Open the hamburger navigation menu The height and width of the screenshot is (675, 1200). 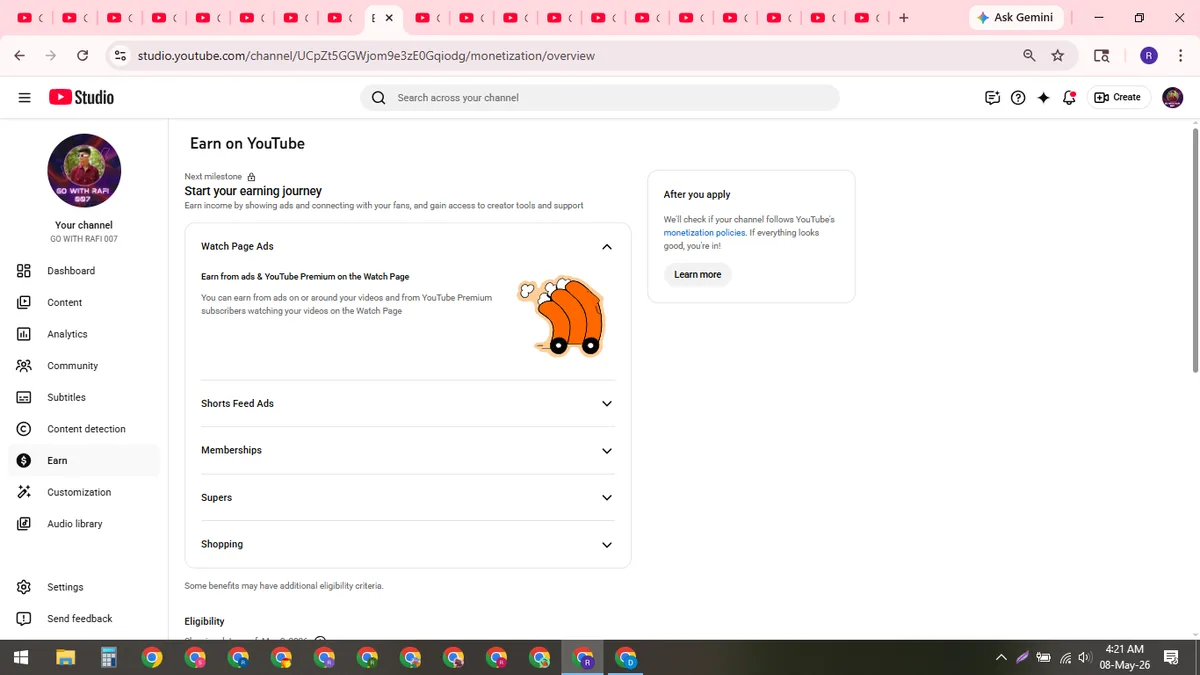[24, 97]
